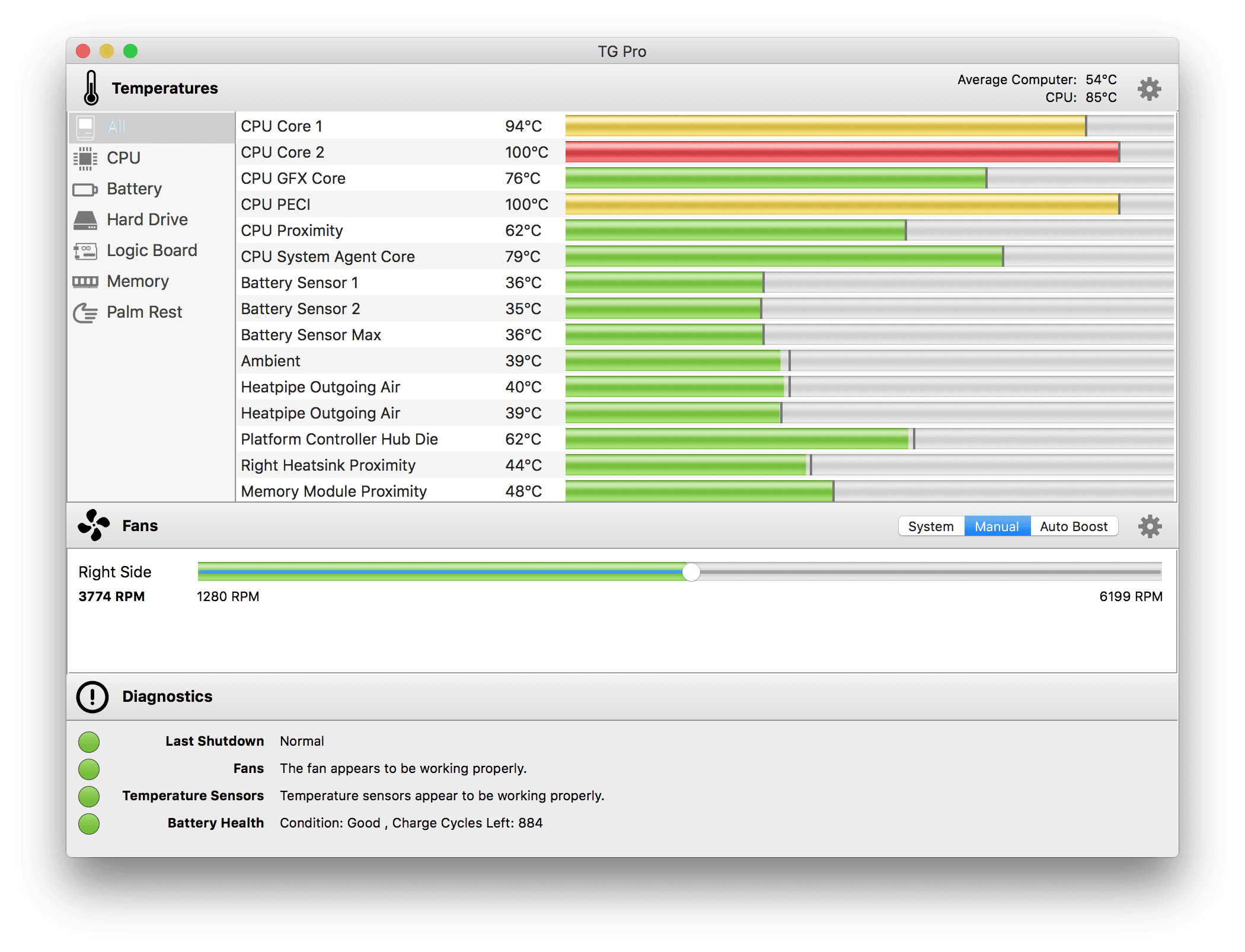Open temperature settings gear icon
This screenshot has height=952, width=1245.
(x=1149, y=89)
